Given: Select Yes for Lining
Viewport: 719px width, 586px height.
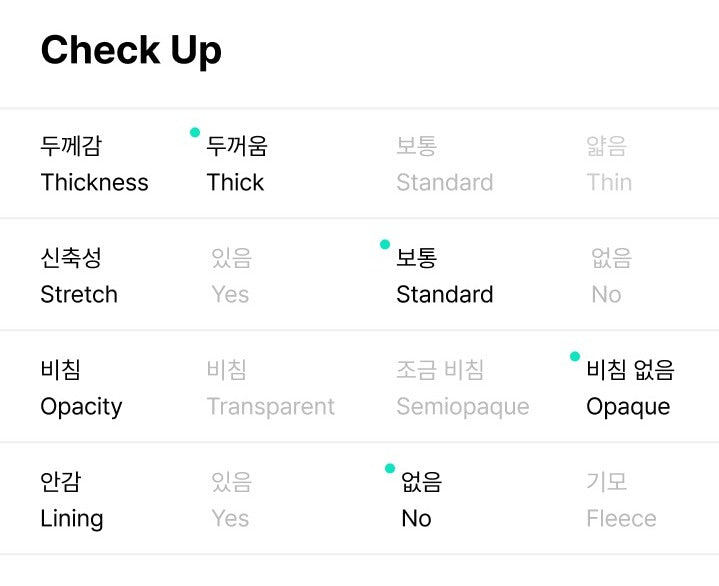Looking at the screenshot, I should pos(231,501).
